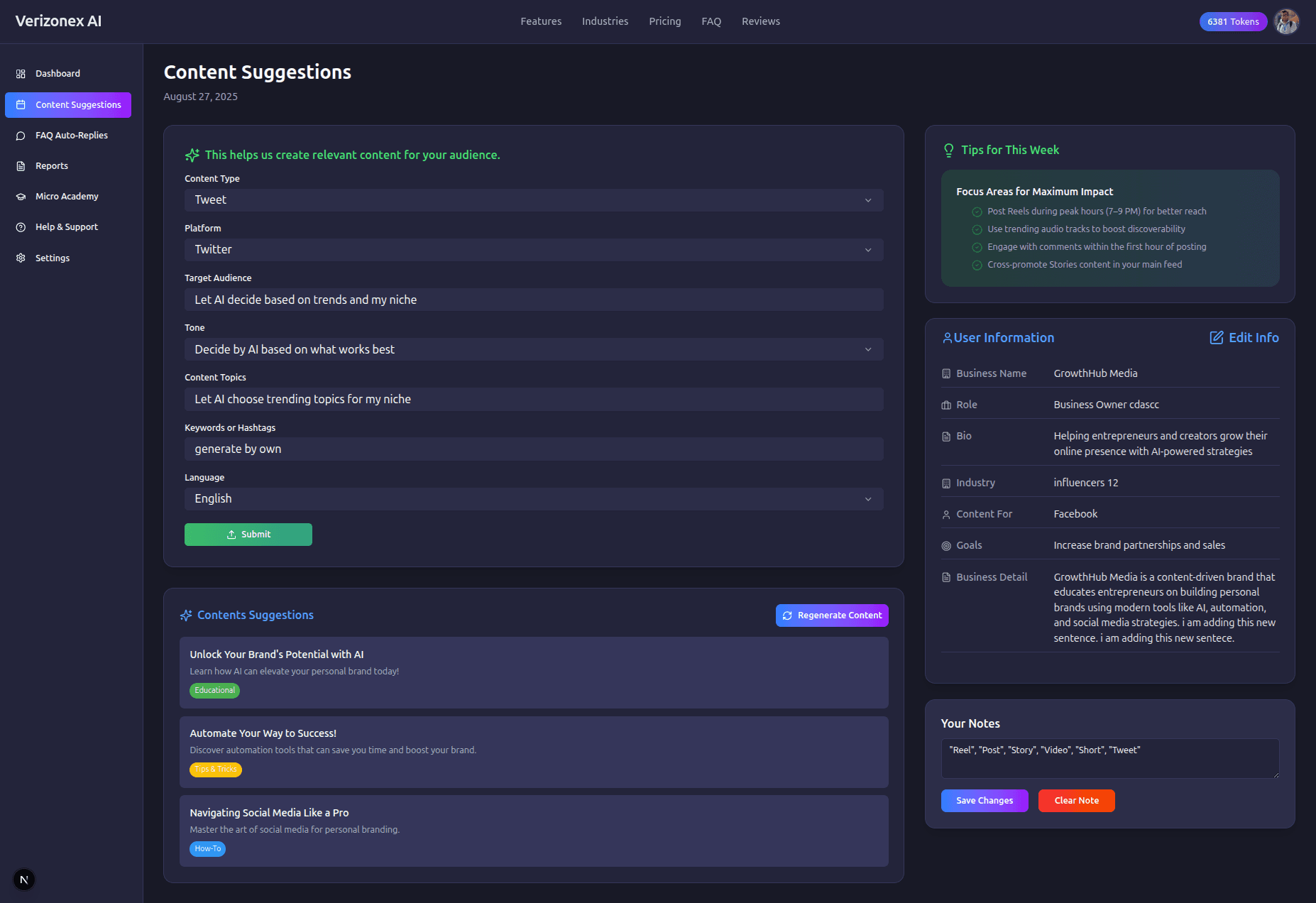The image size is (1316, 903).
Task: Expand the Tone dropdown
Action: point(533,349)
